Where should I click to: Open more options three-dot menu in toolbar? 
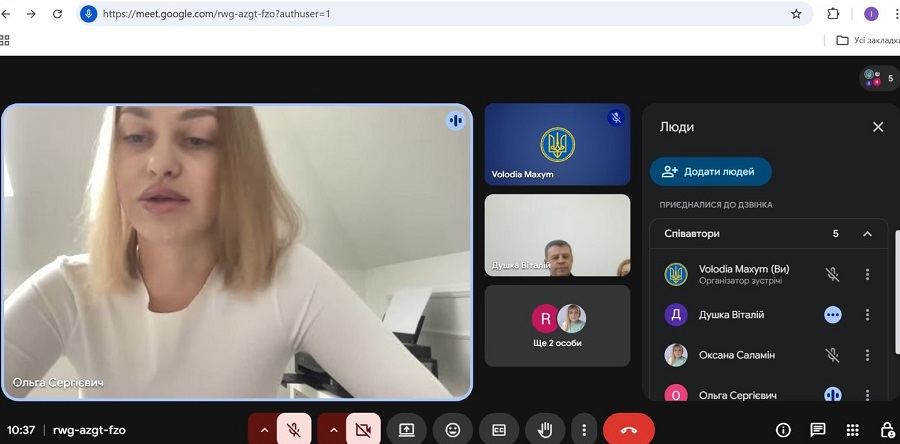point(584,429)
